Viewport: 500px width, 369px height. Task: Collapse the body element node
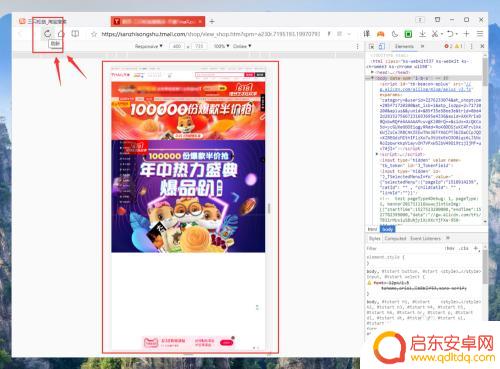[x=373, y=78]
